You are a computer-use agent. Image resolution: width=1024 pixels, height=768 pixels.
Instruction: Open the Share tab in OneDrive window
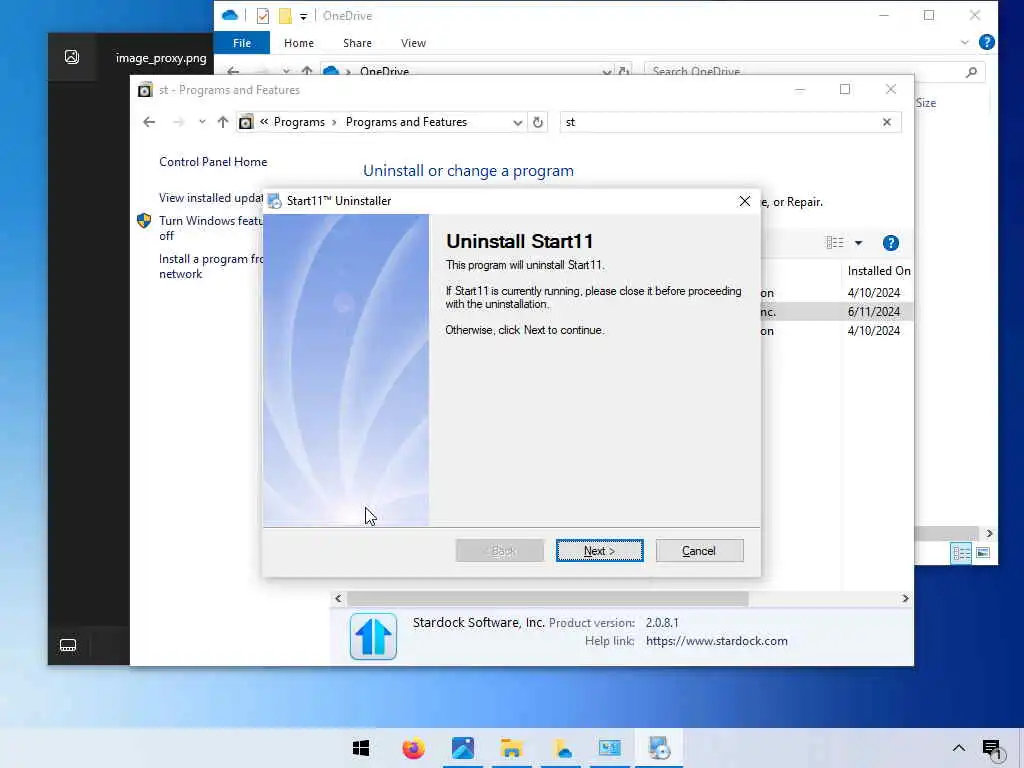click(357, 43)
